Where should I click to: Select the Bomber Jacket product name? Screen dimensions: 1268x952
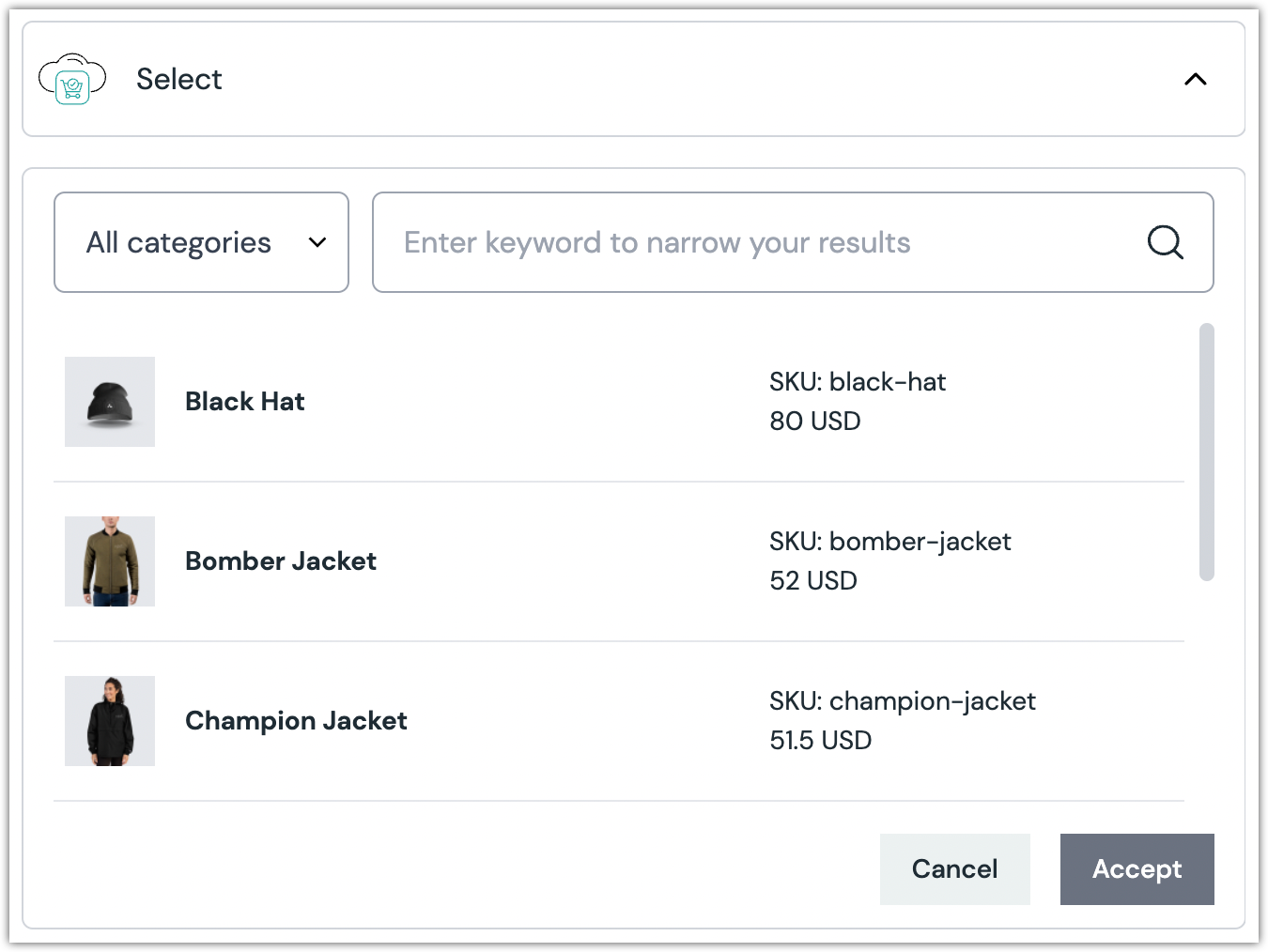tap(281, 561)
